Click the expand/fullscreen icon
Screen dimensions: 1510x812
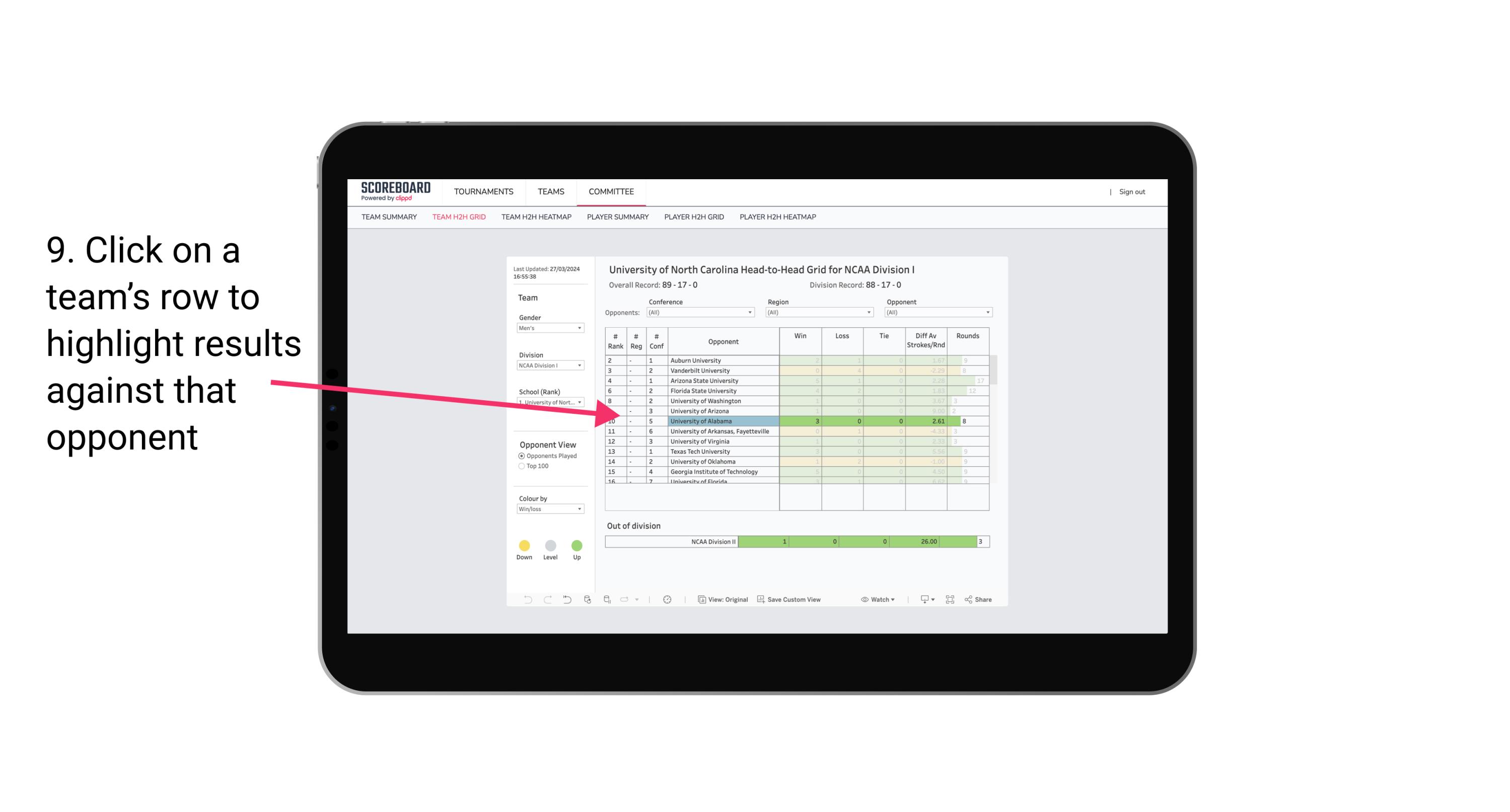(950, 600)
